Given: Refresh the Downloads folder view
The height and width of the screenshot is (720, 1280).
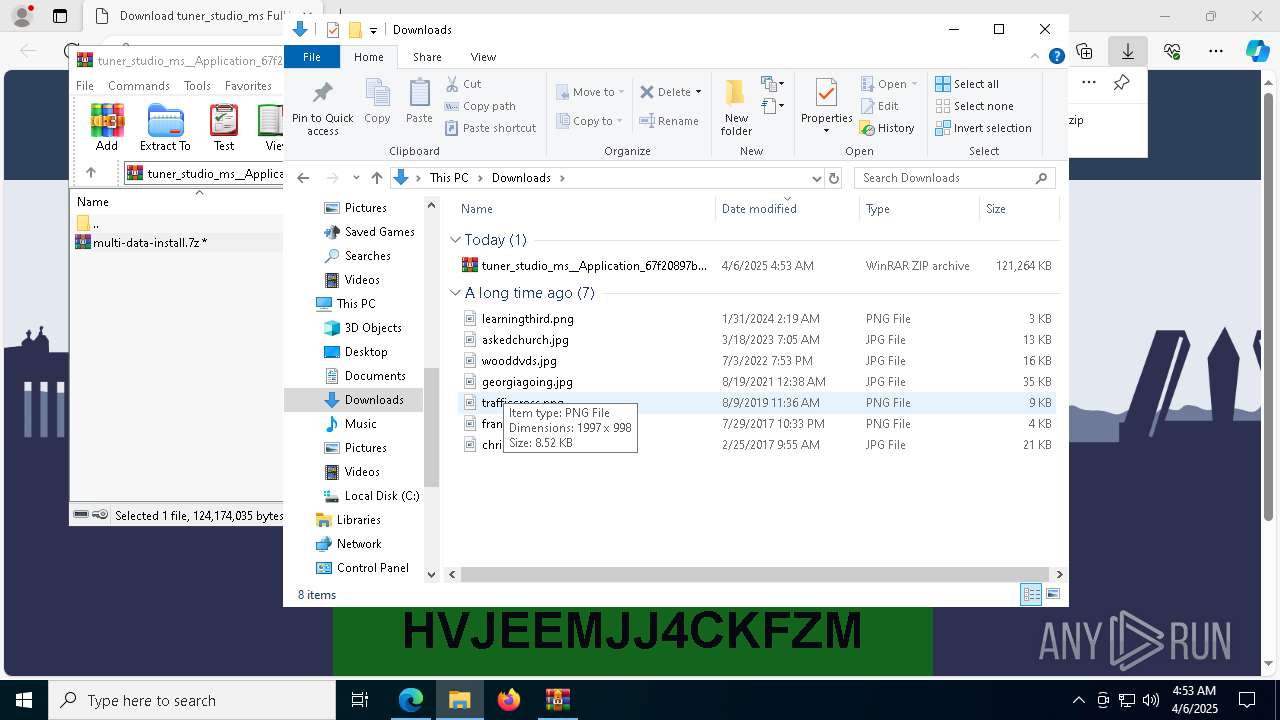Looking at the screenshot, I should (834, 178).
